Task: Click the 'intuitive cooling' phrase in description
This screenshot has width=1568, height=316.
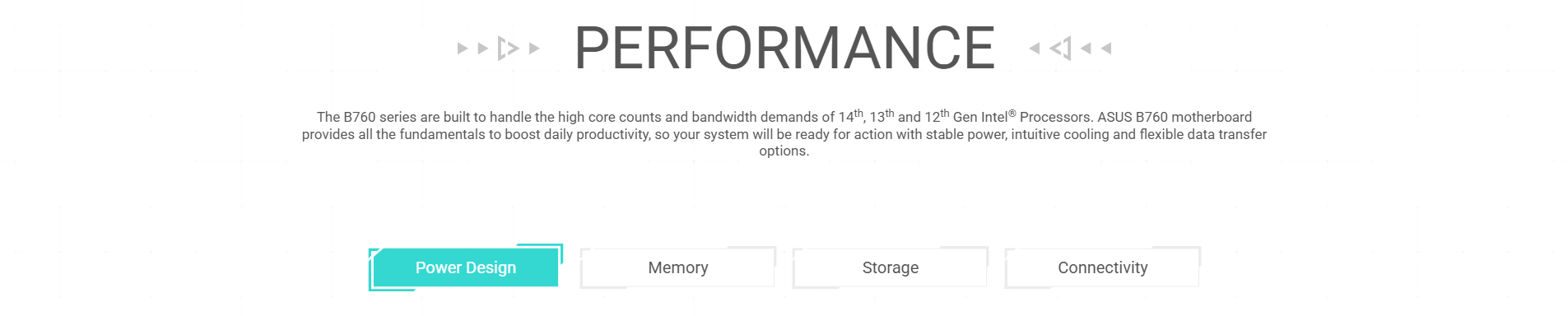Action: [x=1059, y=134]
